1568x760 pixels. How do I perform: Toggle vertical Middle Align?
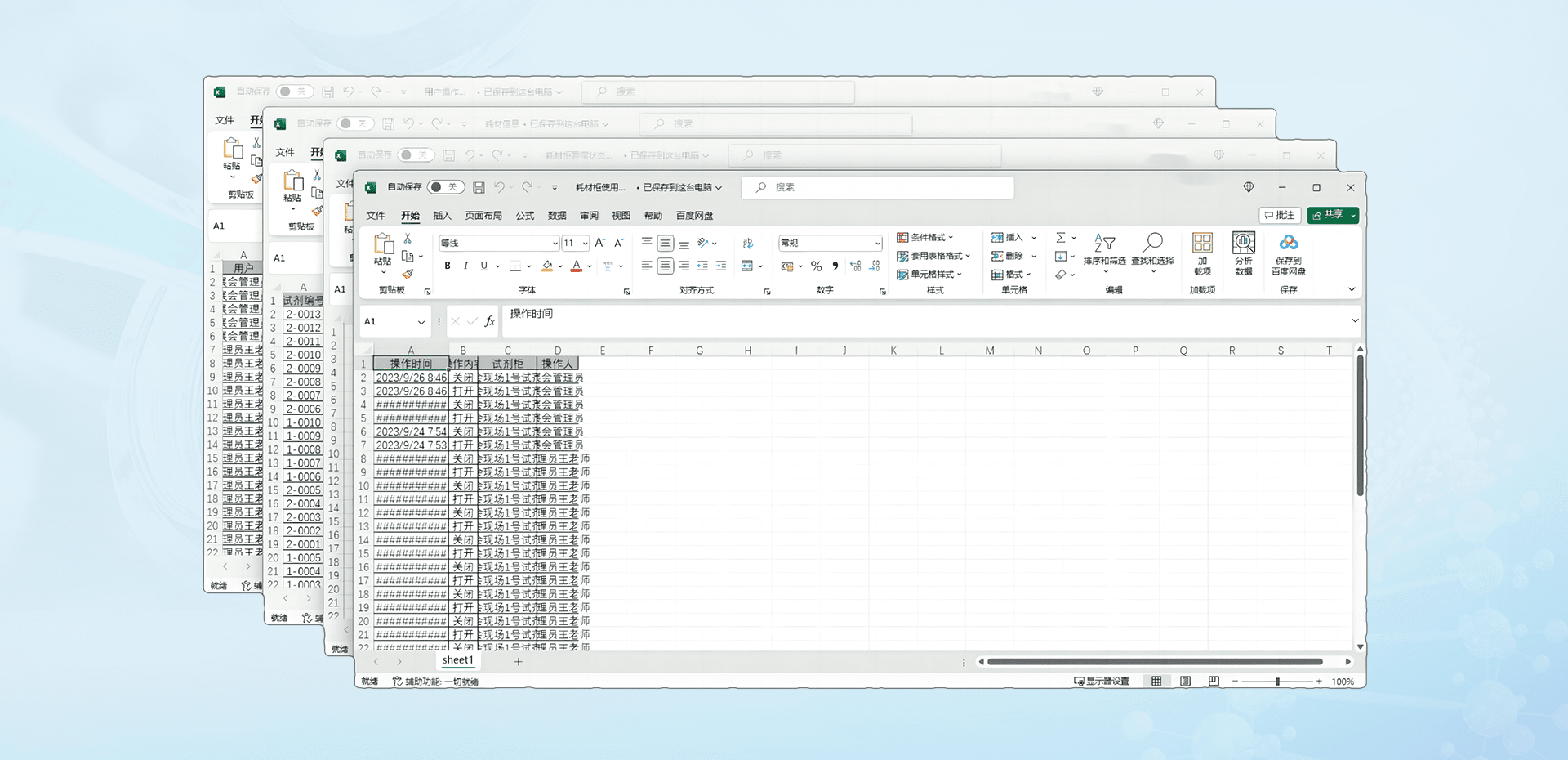point(666,244)
